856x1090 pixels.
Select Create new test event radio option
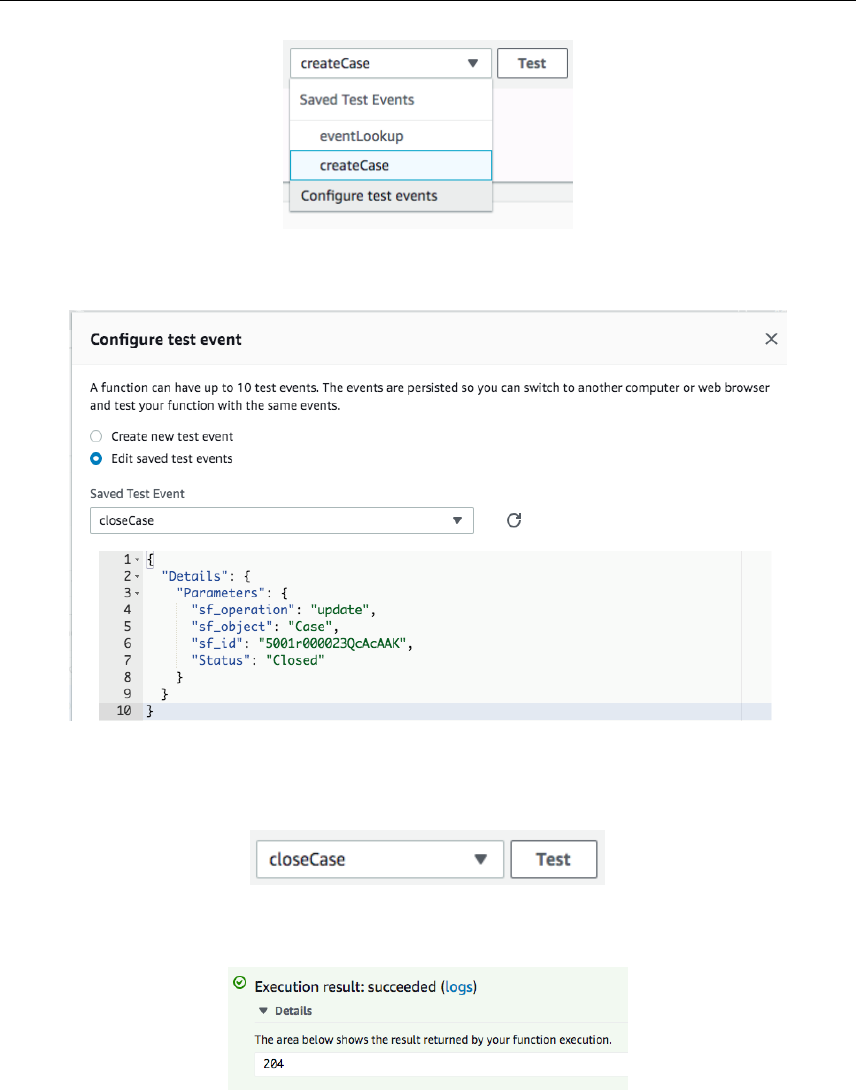tap(96, 437)
